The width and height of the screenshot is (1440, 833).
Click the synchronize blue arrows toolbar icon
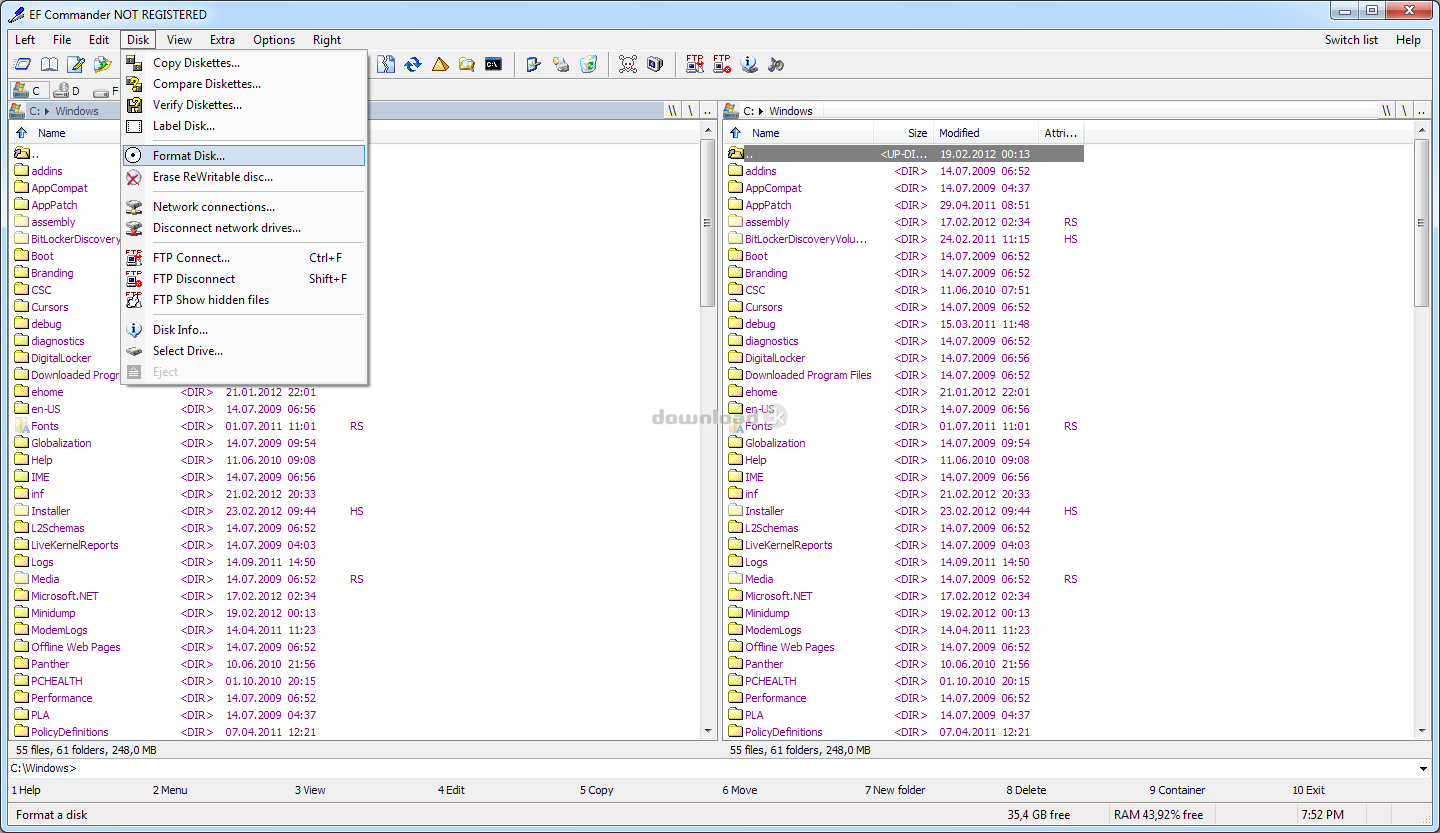pos(413,65)
